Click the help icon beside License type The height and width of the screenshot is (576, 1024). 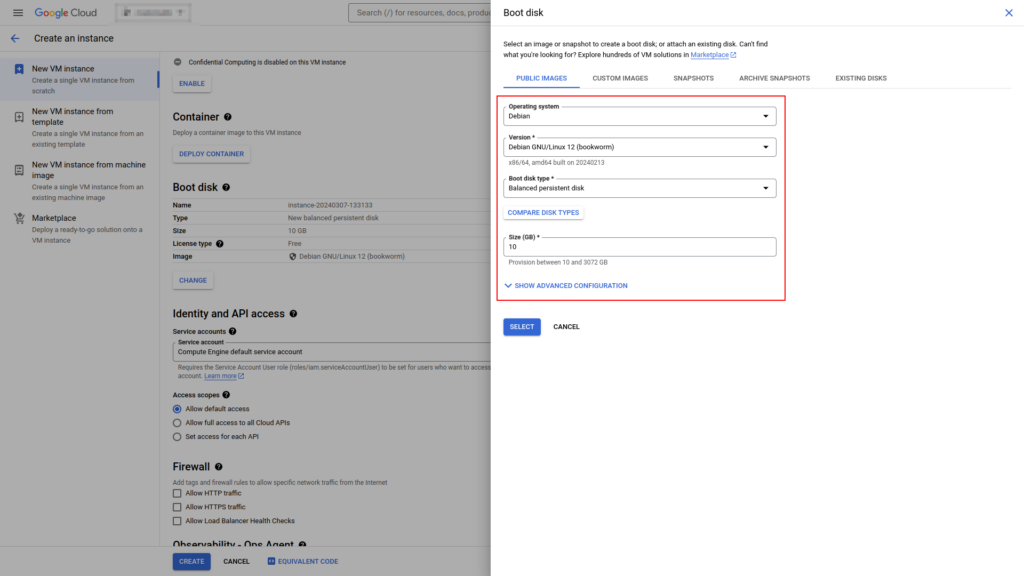(x=220, y=243)
